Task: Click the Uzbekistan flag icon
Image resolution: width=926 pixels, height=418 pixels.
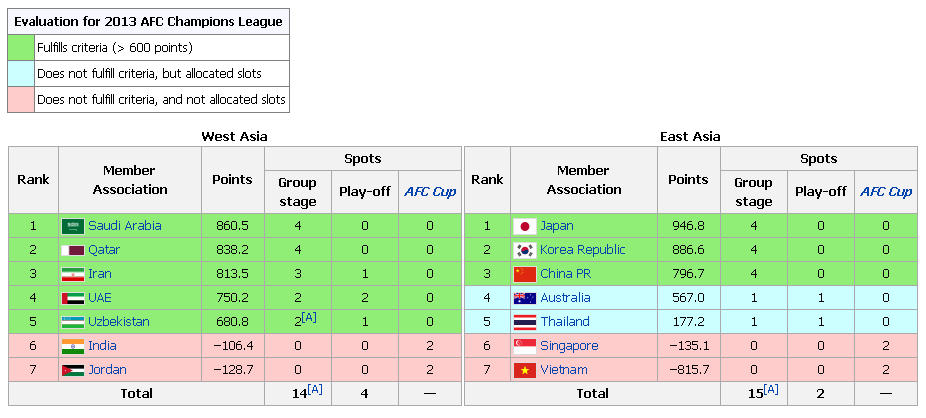Action: coord(73,322)
